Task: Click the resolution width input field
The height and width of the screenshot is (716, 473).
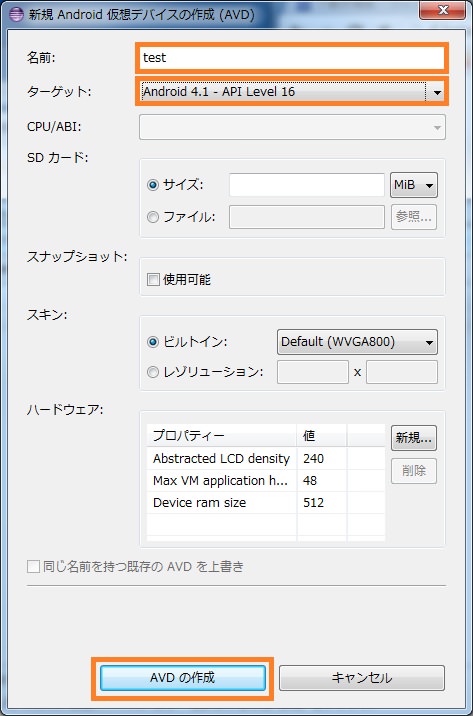Action: 313,372
